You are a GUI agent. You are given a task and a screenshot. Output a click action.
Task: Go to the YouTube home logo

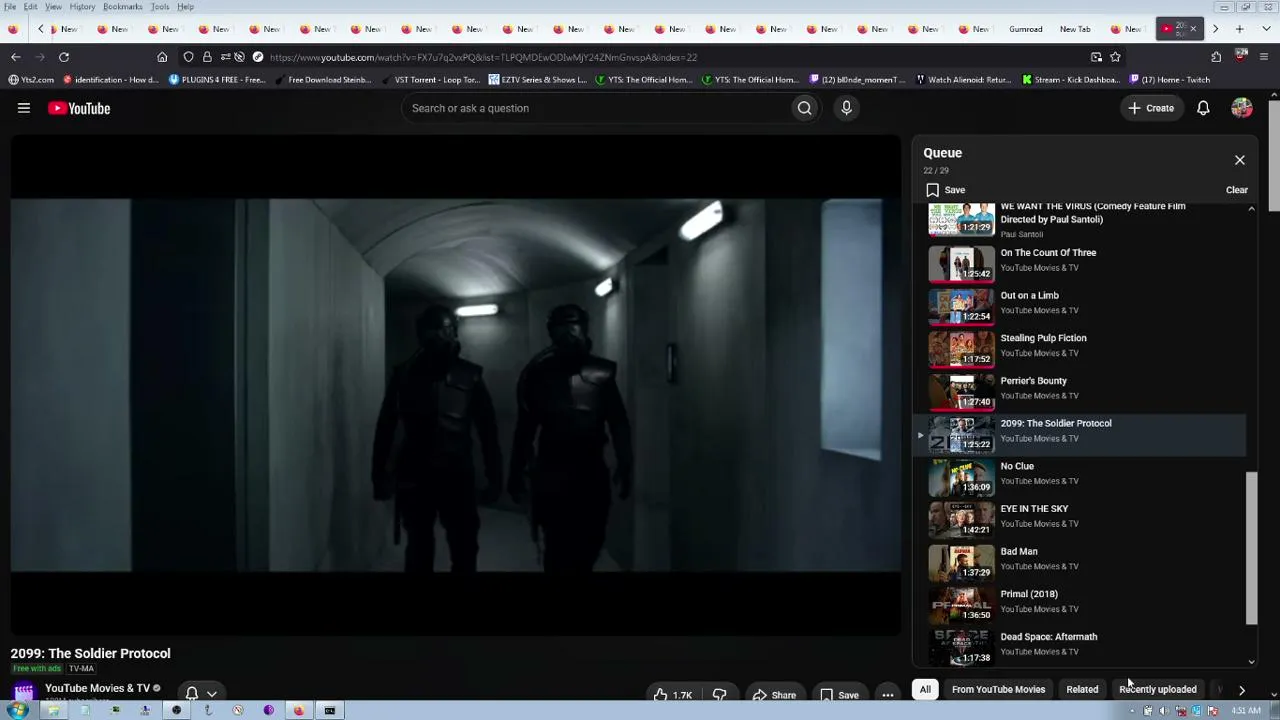(x=79, y=108)
